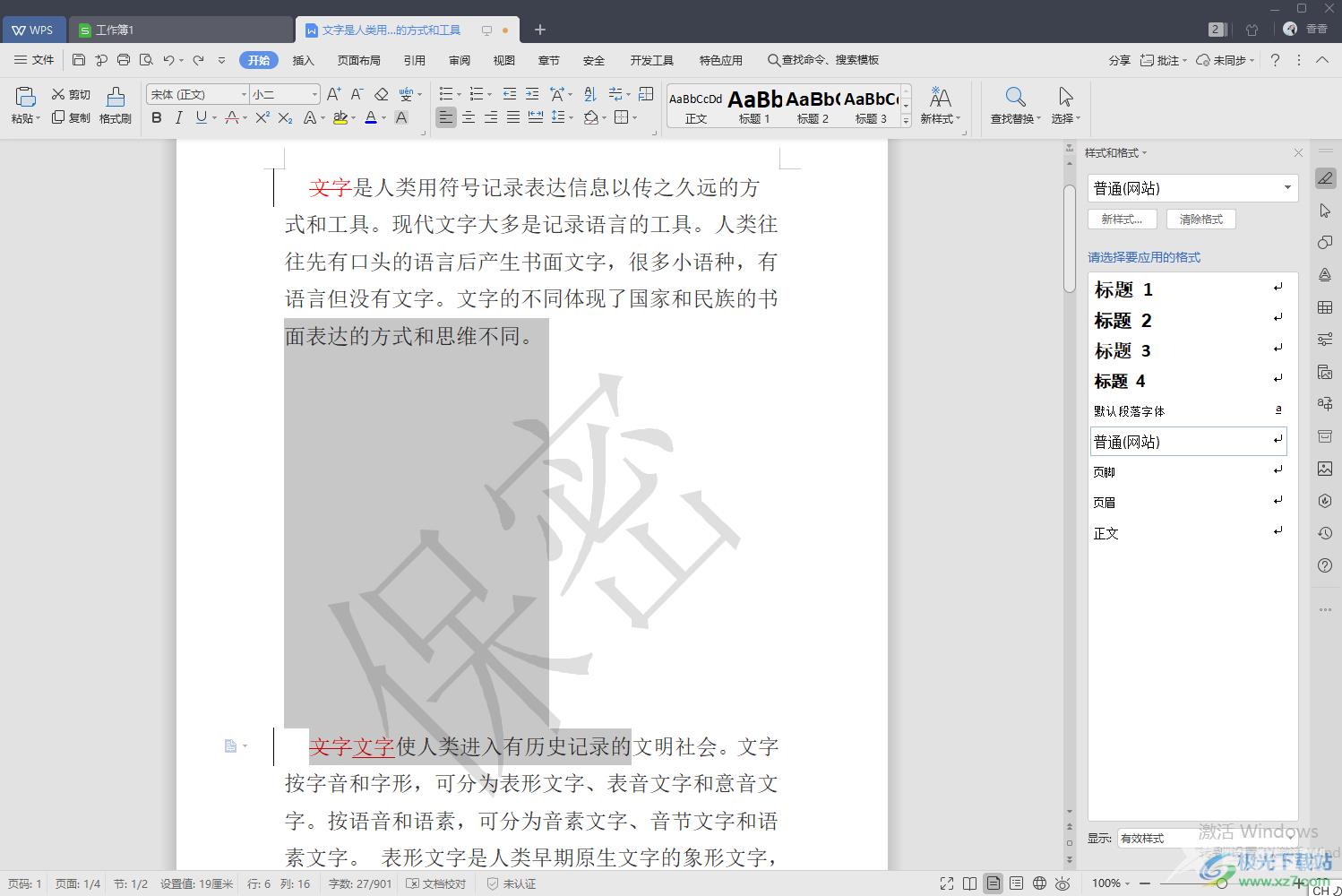Justify the paragraph text
This screenshot has width=1342, height=896.
(513, 117)
